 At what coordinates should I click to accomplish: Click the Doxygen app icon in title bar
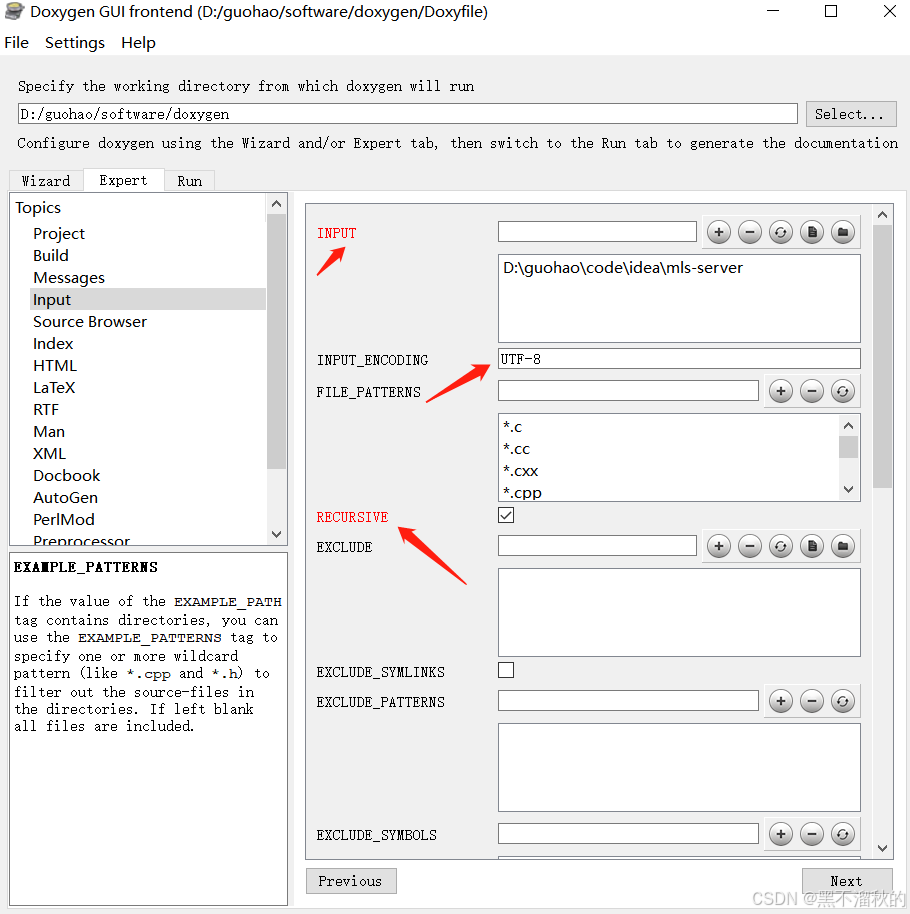14,11
